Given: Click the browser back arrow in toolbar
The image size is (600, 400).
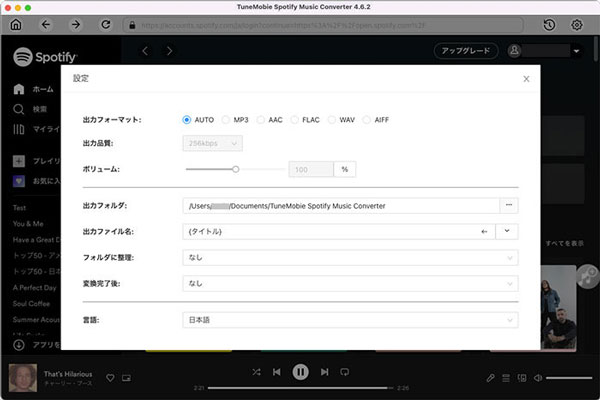Looking at the screenshot, I should click(x=46, y=25).
